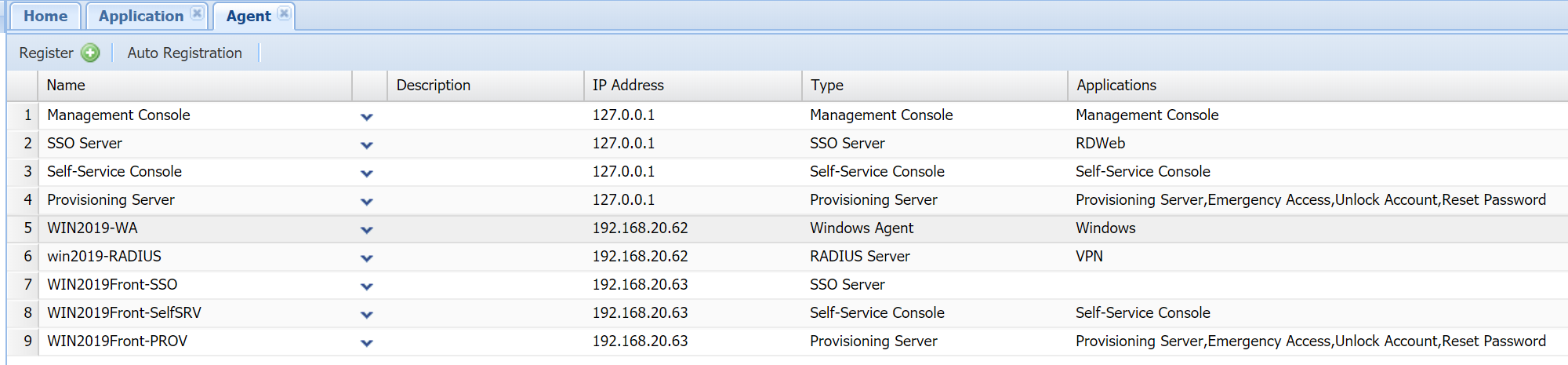Switch to the Home tab
This screenshot has height=365, width=1568.
(x=45, y=16)
